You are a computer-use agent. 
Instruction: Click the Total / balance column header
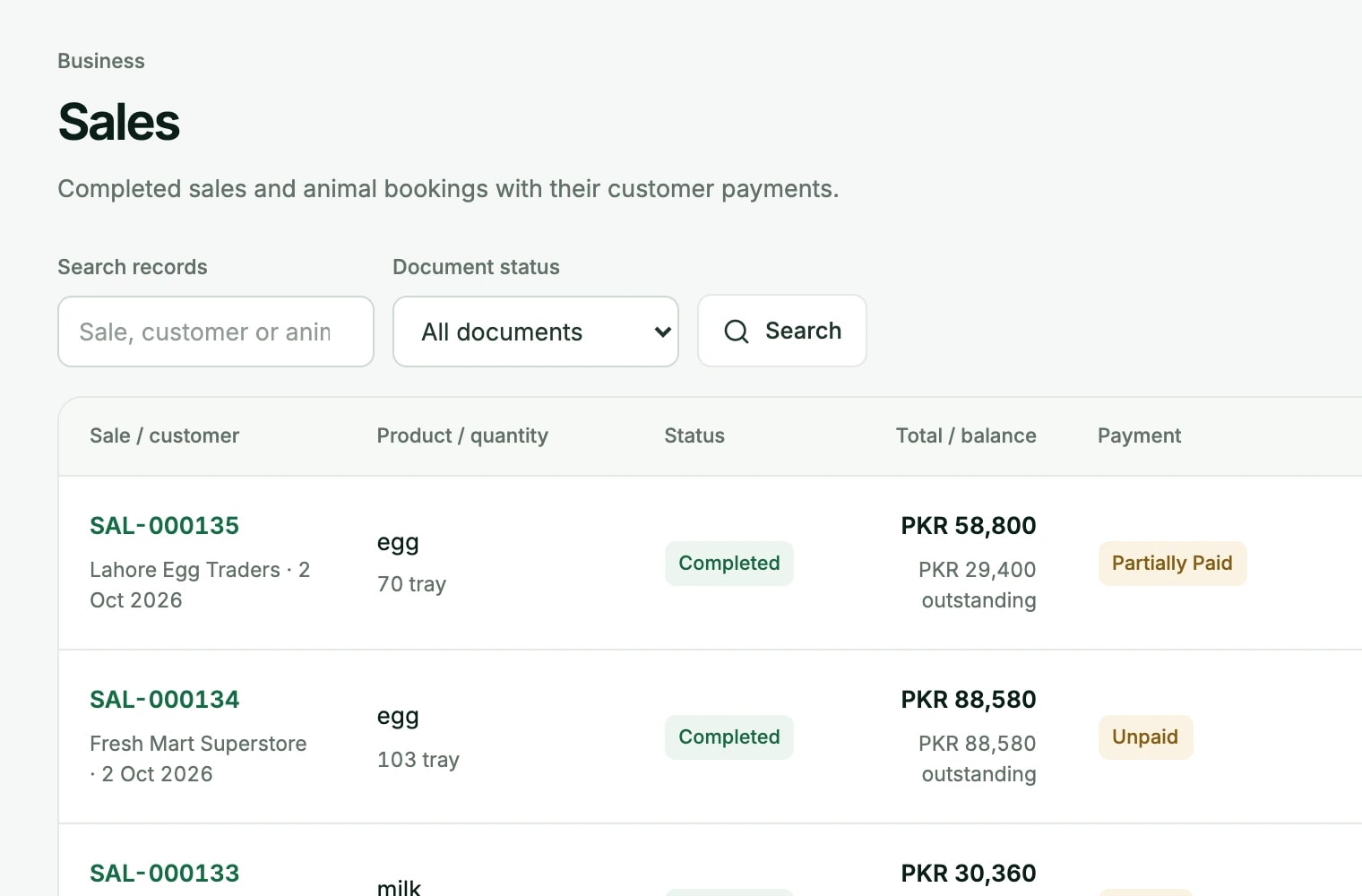(966, 435)
